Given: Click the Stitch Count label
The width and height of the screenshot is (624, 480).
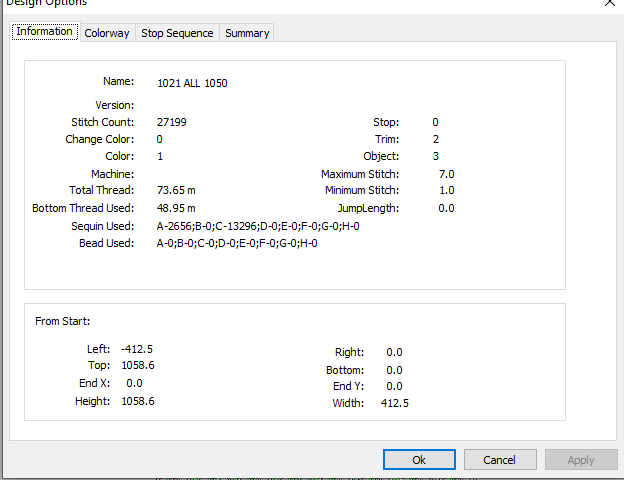Looking at the screenshot, I should (x=103, y=122).
